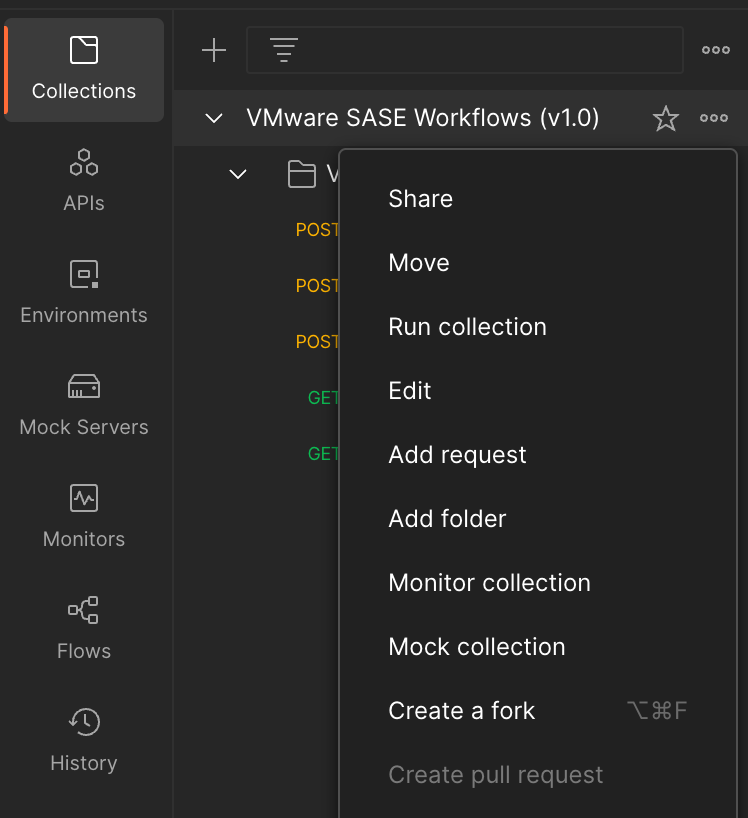Open the Mock Servers panel
748x818 pixels.
[83, 404]
